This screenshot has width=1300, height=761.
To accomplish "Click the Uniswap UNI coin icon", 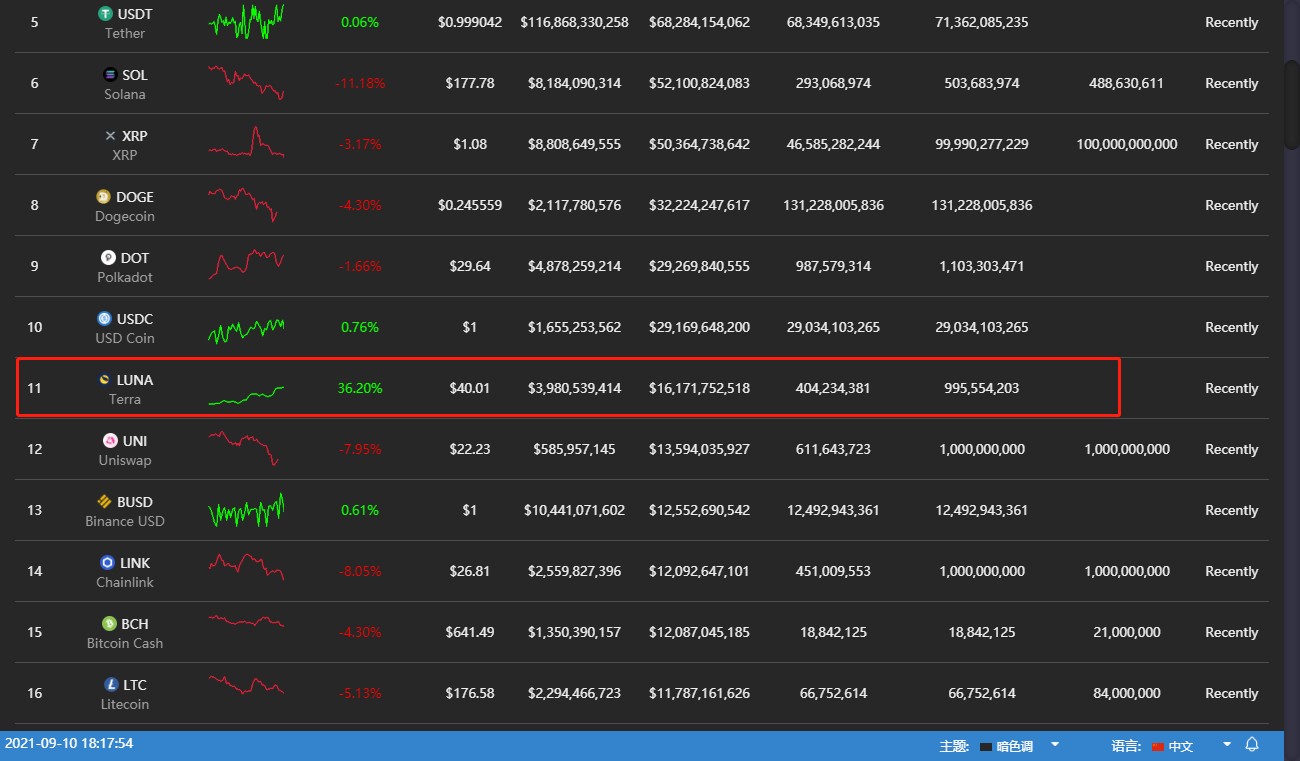I will (x=110, y=441).
